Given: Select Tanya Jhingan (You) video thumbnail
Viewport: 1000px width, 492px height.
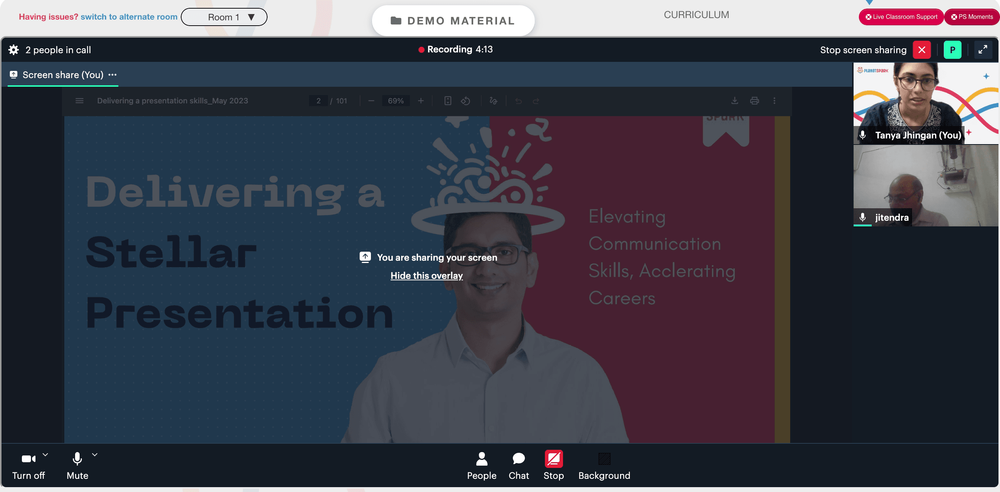Looking at the screenshot, I should [x=926, y=103].
